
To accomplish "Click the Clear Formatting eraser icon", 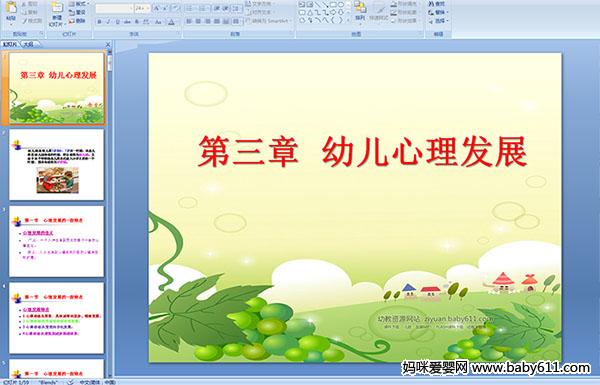I will coord(175,8).
